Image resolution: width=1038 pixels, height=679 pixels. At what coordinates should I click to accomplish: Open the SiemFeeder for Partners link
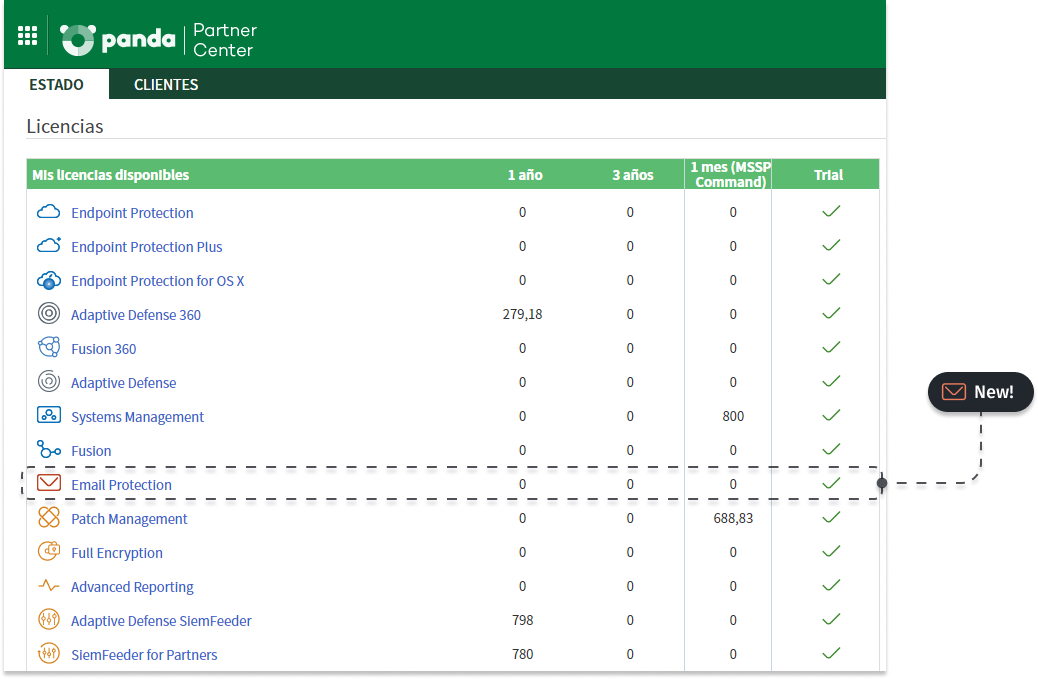tap(144, 655)
